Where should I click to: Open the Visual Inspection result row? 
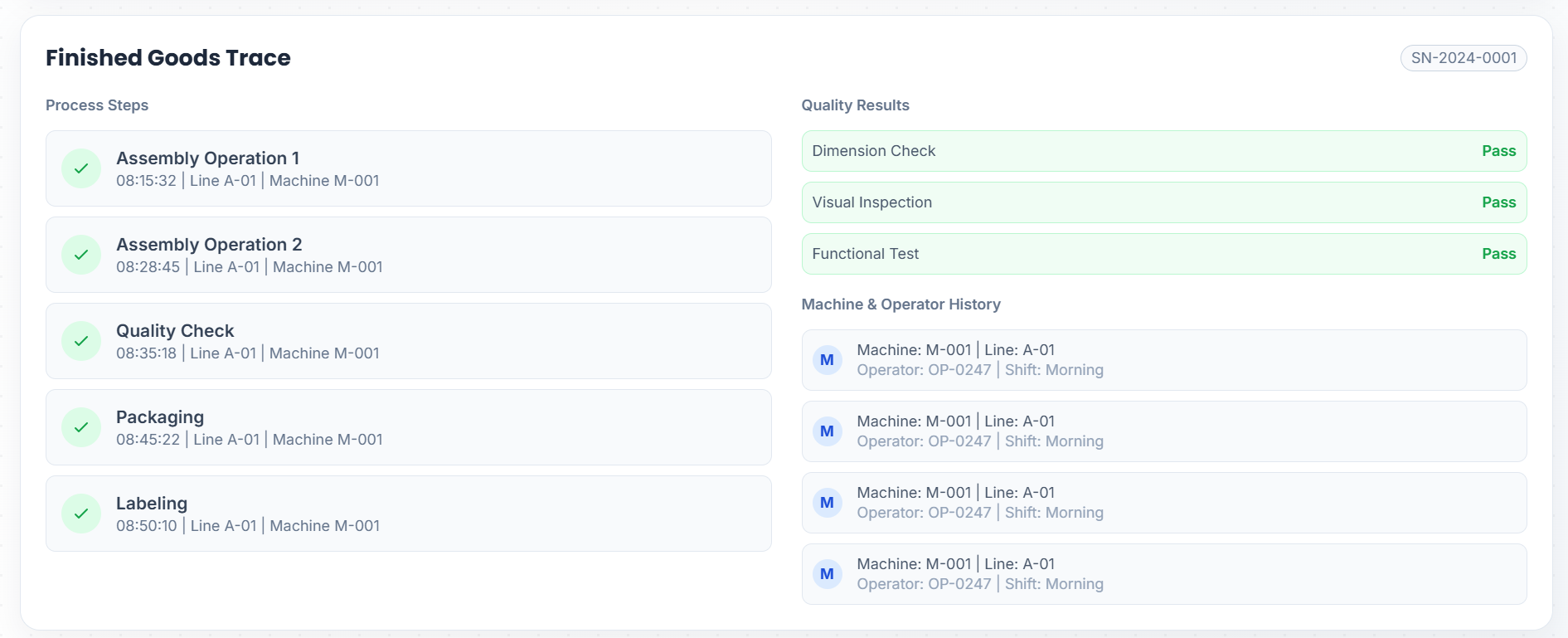[x=1163, y=202]
